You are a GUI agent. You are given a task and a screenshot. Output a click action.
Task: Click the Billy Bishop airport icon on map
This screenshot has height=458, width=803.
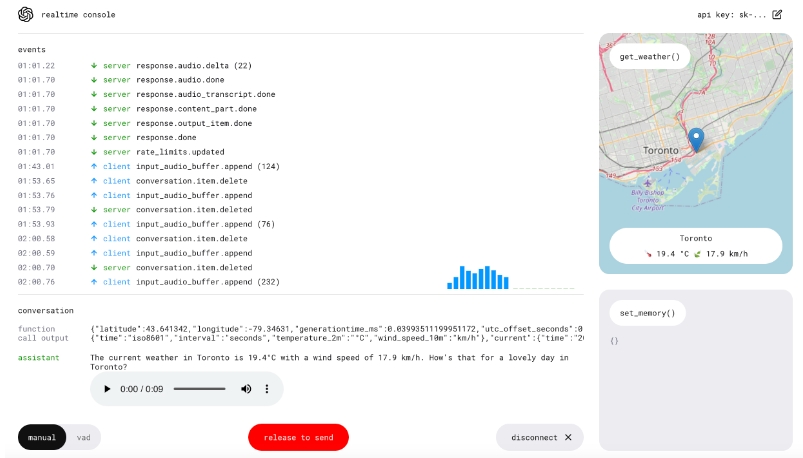tap(647, 185)
